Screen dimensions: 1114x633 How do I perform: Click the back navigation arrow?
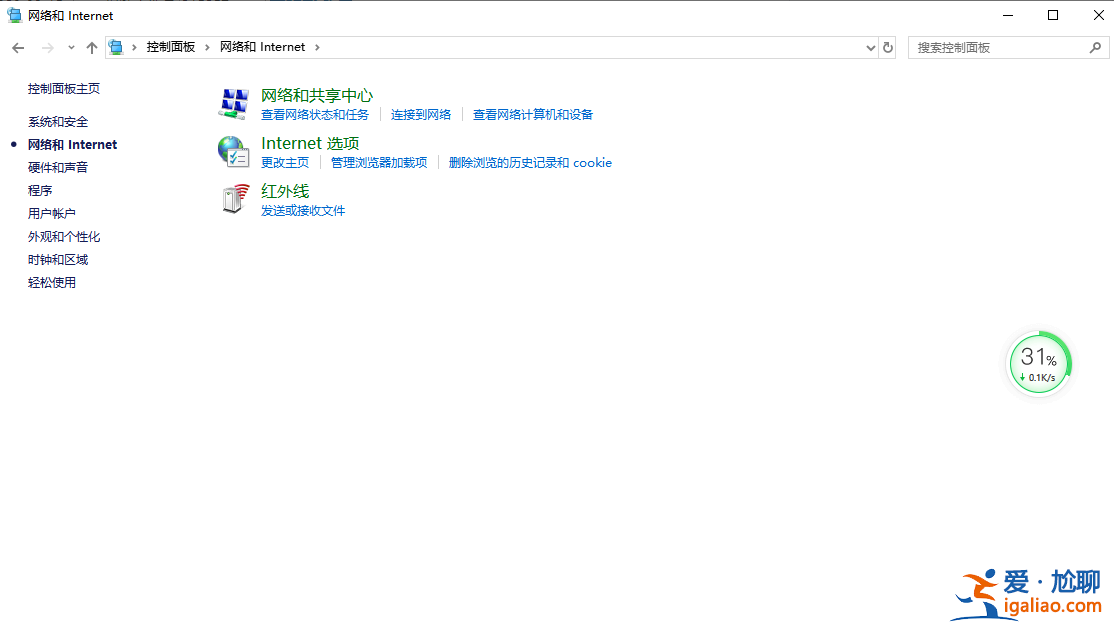tap(17, 47)
